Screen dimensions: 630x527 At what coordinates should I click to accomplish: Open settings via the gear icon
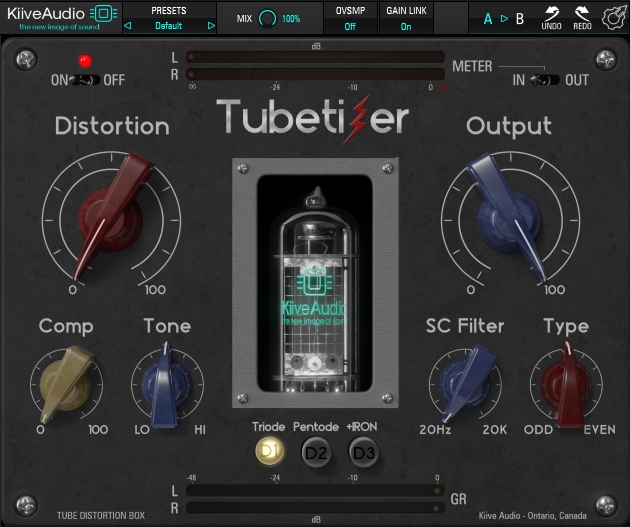point(614,17)
